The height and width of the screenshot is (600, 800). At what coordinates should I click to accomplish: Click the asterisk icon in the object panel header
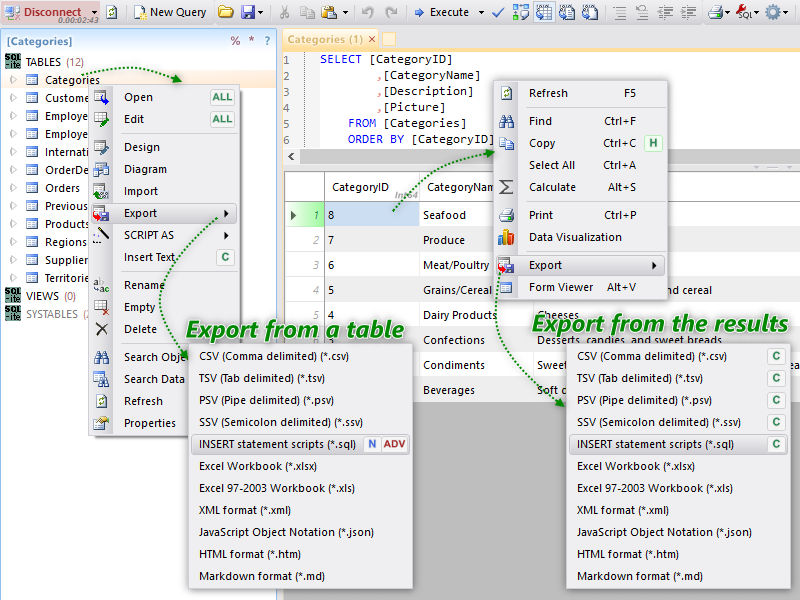(x=252, y=40)
